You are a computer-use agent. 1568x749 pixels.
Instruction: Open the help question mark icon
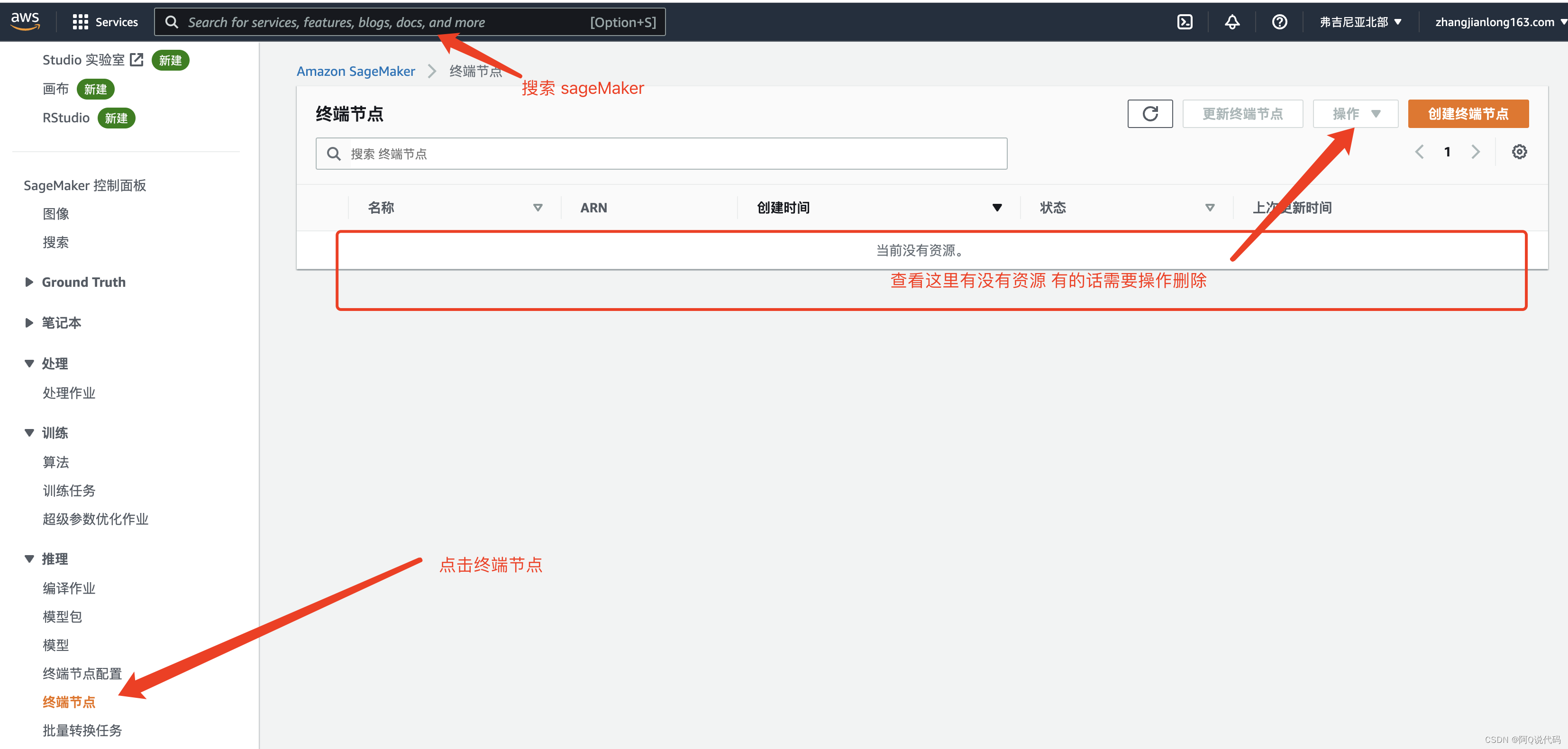click(1279, 22)
